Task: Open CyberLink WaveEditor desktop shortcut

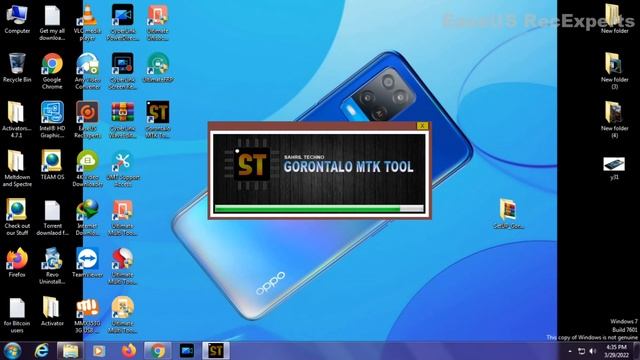Action: point(122,119)
